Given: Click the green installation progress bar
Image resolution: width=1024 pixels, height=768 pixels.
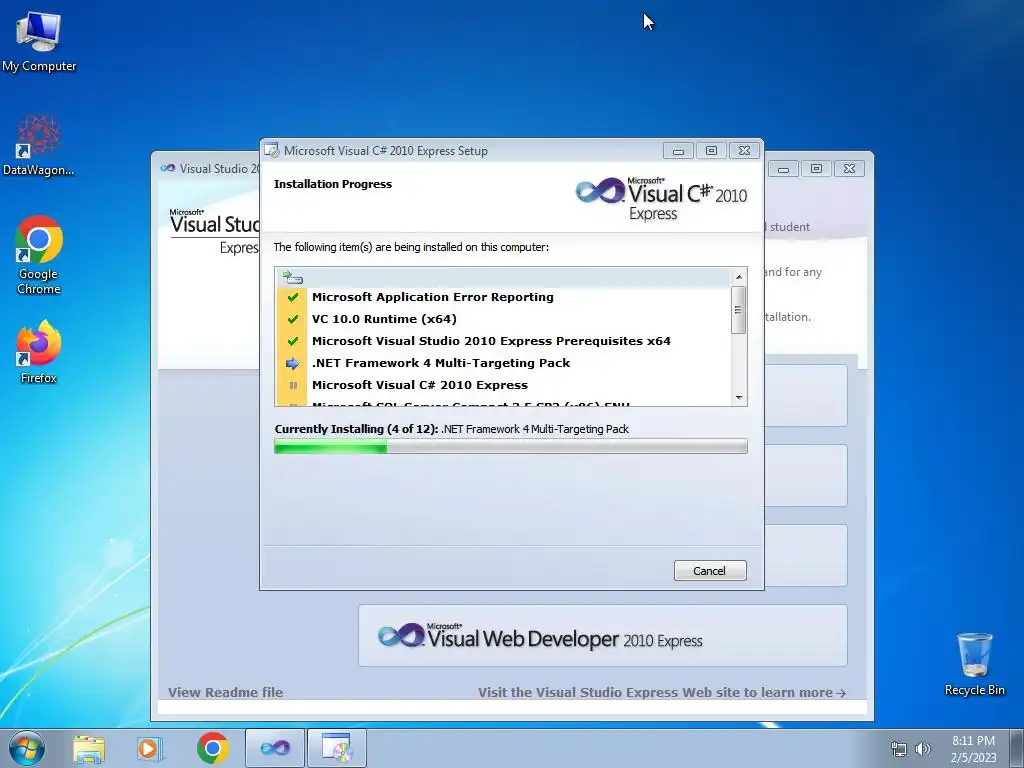Looking at the screenshot, I should tap(511, 446).
